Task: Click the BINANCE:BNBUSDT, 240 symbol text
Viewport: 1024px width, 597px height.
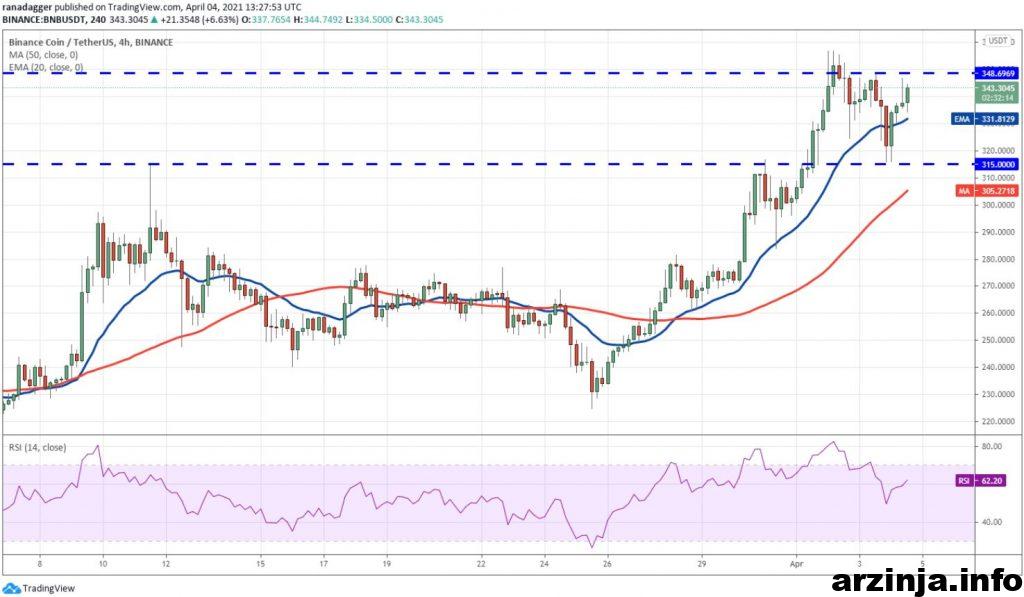Action: click(54, 20)
